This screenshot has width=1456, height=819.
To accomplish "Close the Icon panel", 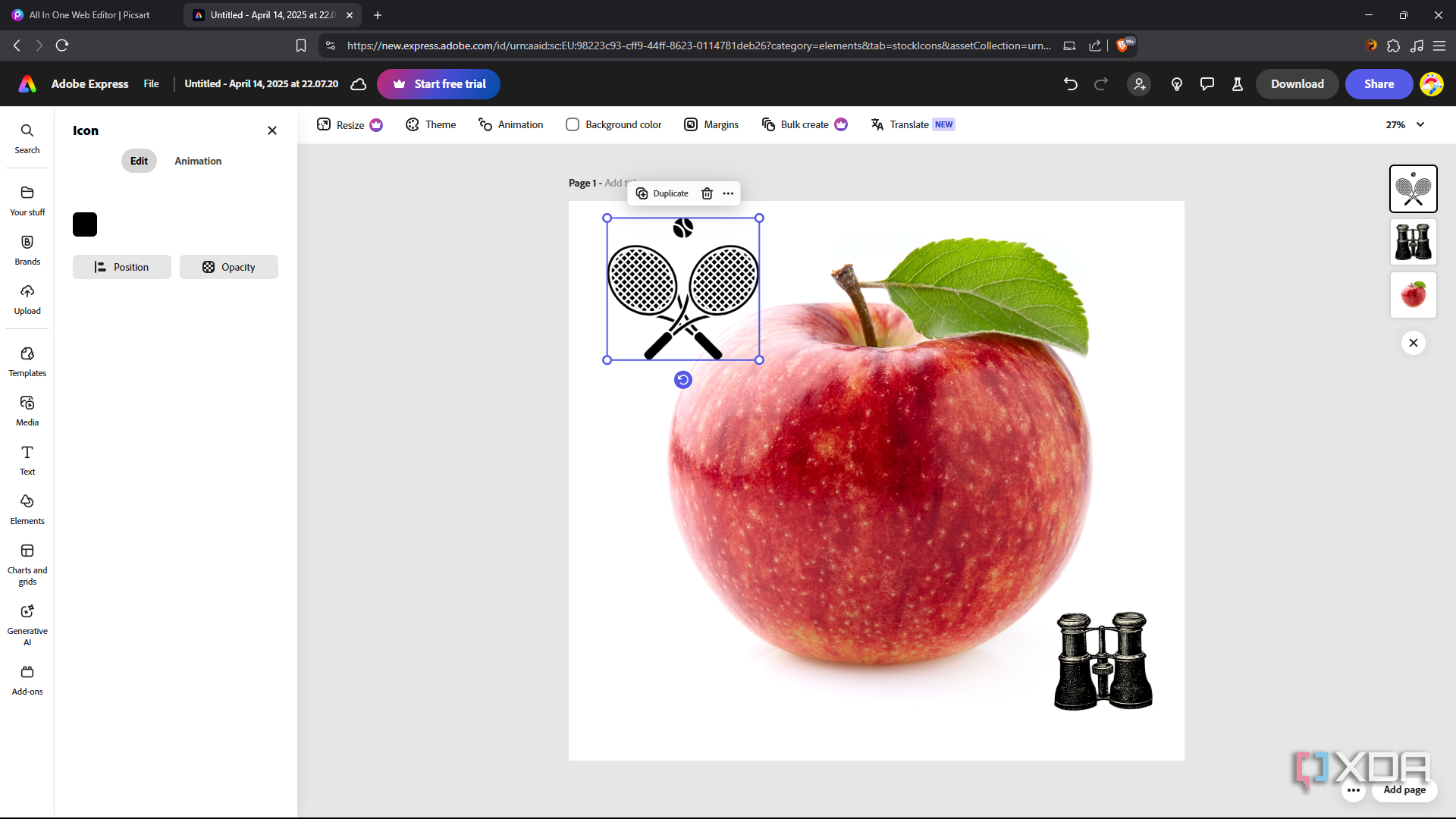I will coord(272,130).
